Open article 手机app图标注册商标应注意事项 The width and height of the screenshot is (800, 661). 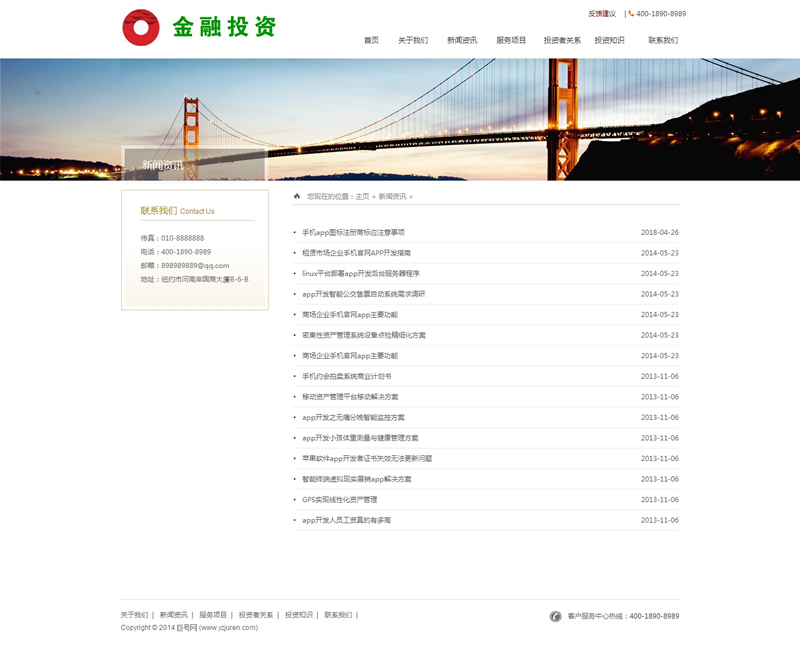tap(353, 232)
